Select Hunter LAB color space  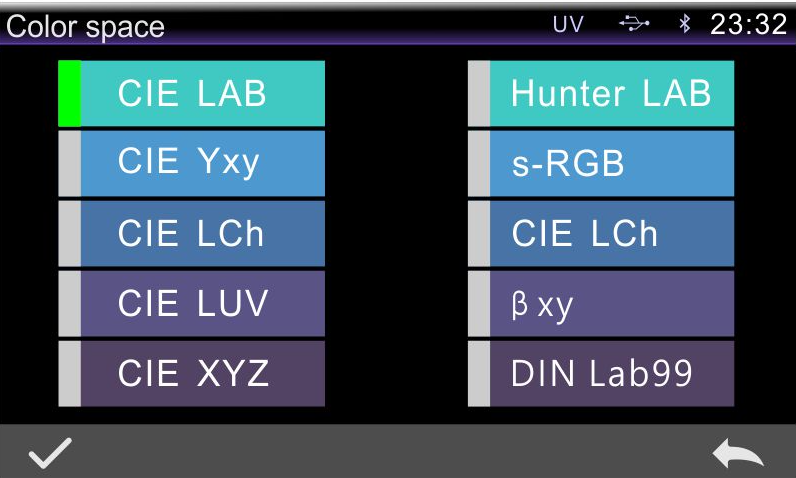(x=611, y=94)
